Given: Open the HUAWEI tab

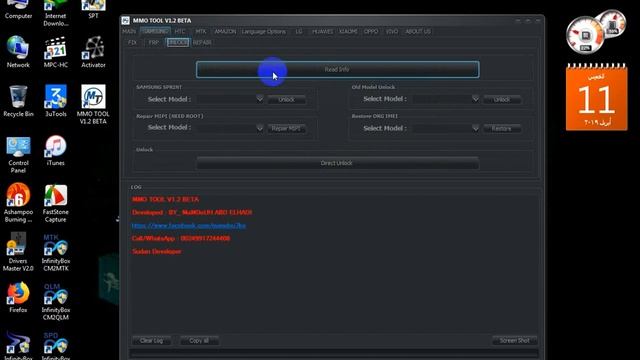Looking at the screenshot, I should click(322, 31).
